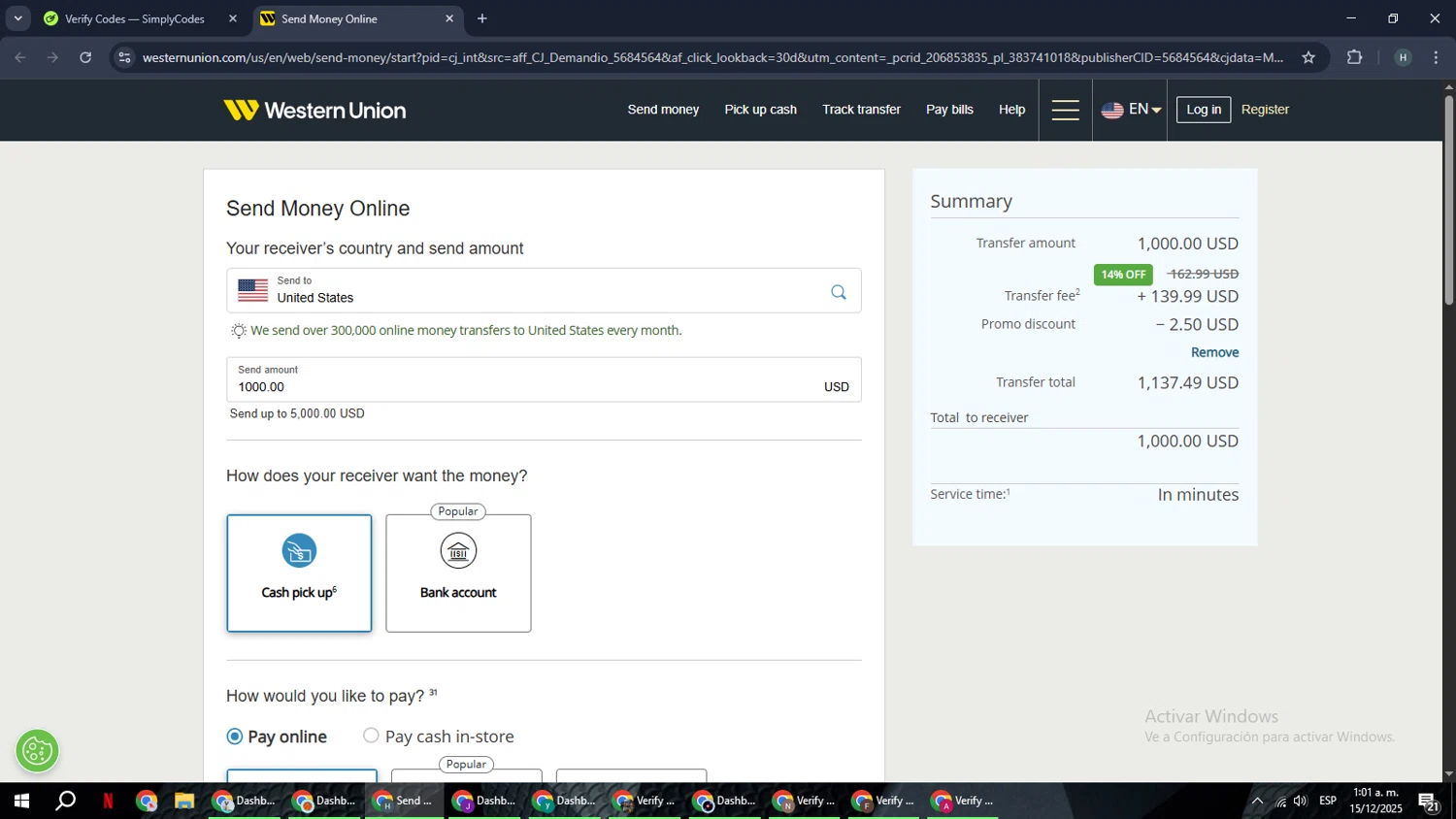The image size is (1456, 819).
Task: Expand the EN language dropdown
Action: click(x=1144, y=110)
